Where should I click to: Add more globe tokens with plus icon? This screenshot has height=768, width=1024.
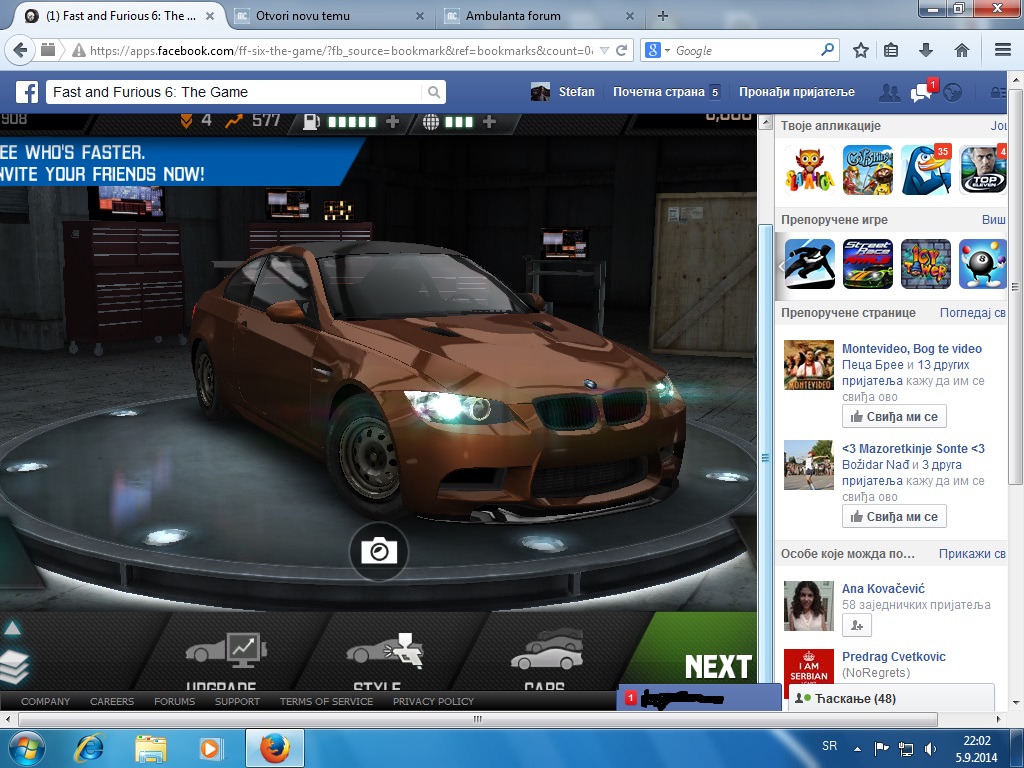pyautogui.click(x=489, y=121)
